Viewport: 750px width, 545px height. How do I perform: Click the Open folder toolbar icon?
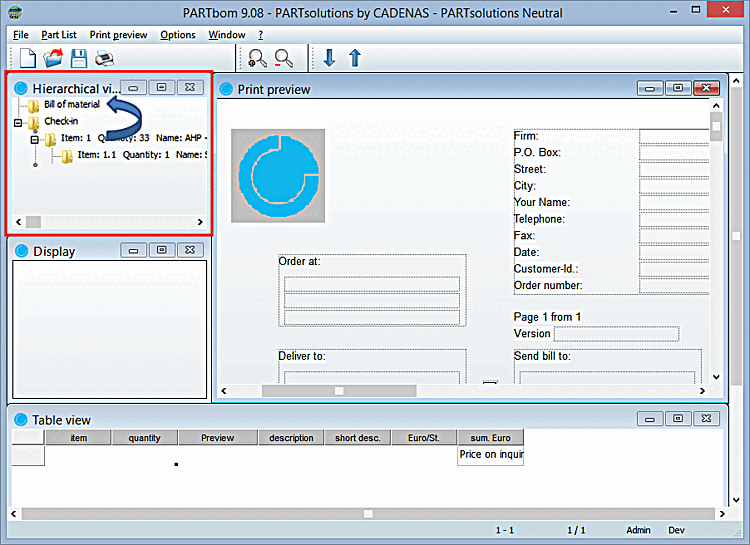point(53,58)
